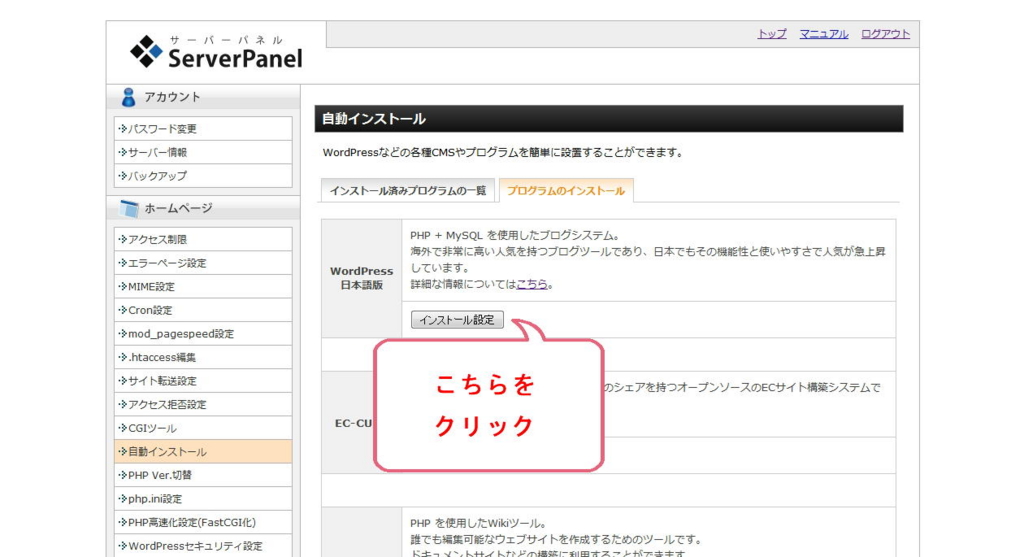Click the ホームページ section header
Image resolution: width=1024 pixels, height=557 pixels.
click(x=203, y=208)
